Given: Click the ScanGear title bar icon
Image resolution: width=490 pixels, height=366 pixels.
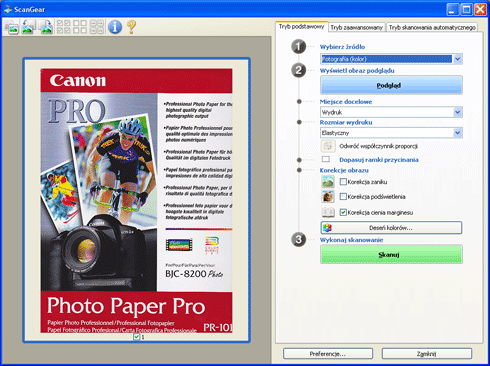Looking at the screenshot, I should [x=8, y=9].
